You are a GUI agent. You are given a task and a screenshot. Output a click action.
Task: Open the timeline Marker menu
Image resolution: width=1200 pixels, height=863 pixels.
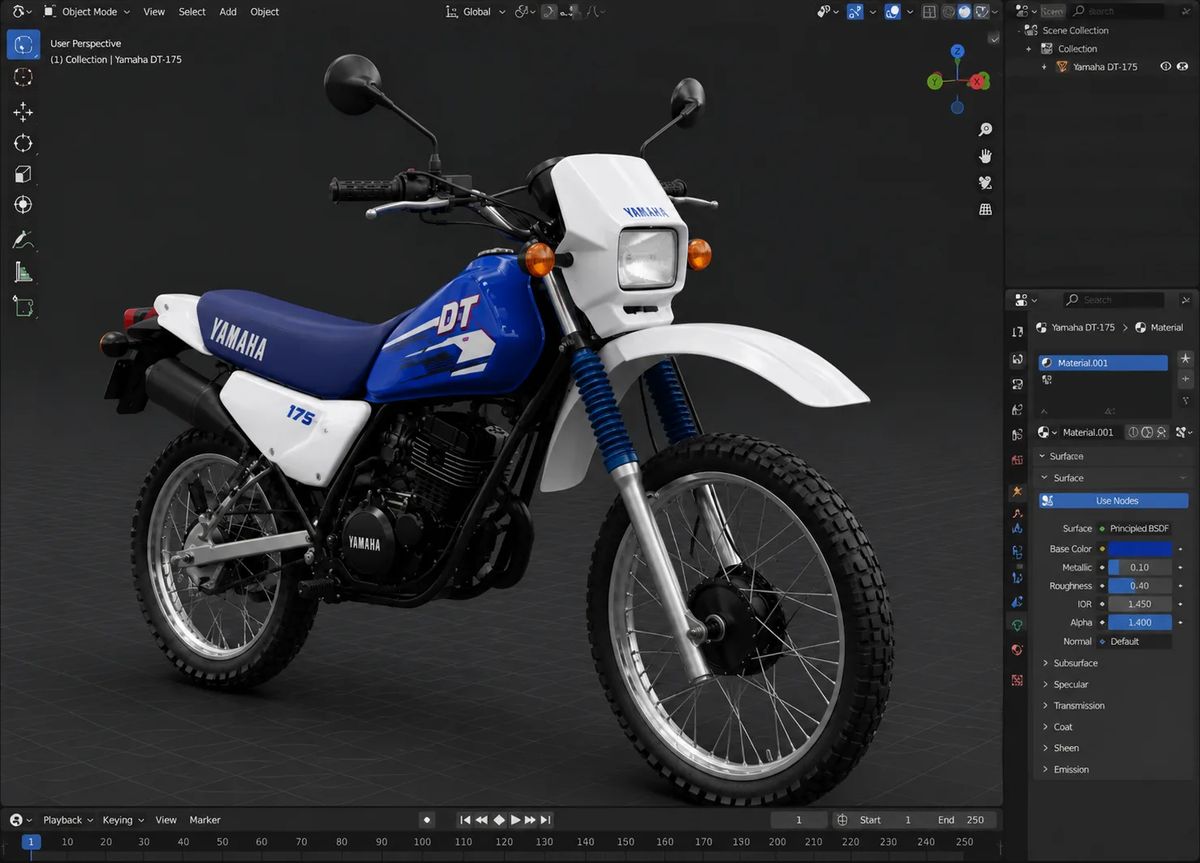pos(205,820)
